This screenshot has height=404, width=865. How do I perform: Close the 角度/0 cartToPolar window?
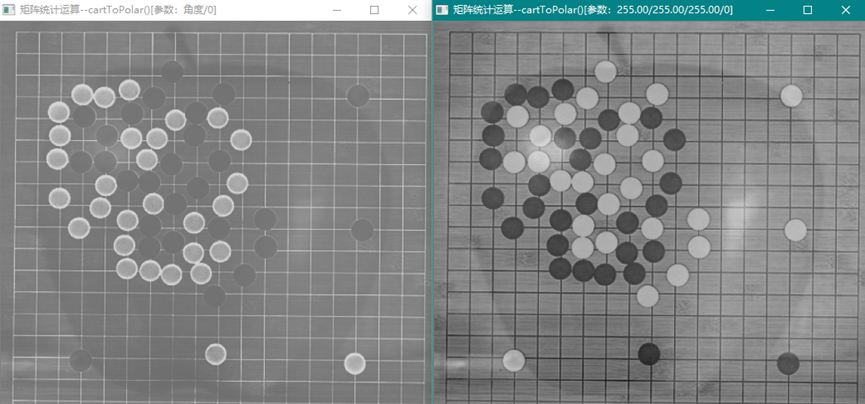click(x=412, y=10)
